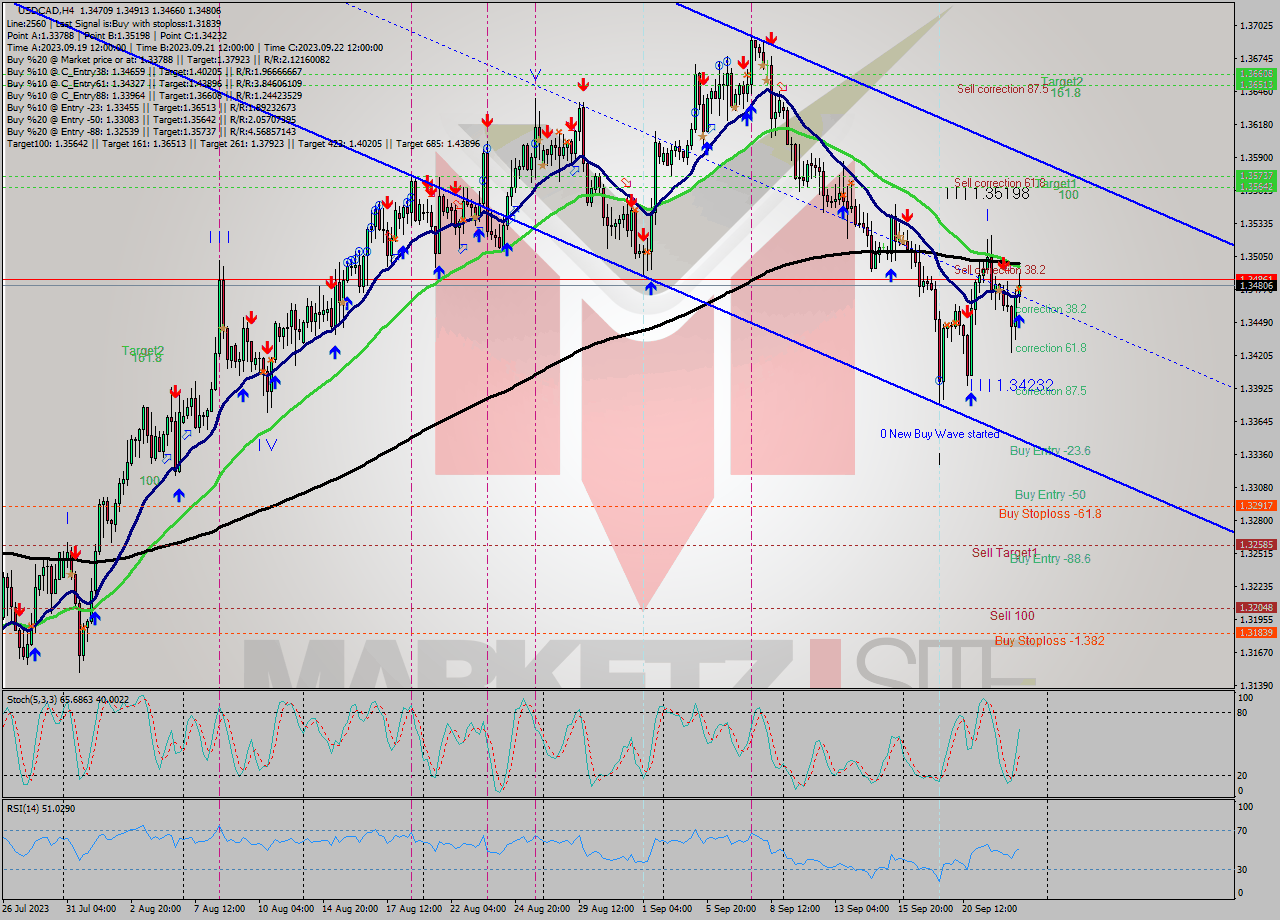Click 'Sell correction 87.5' label
Screen dimensions: 1280x920
click(1002, 89)
